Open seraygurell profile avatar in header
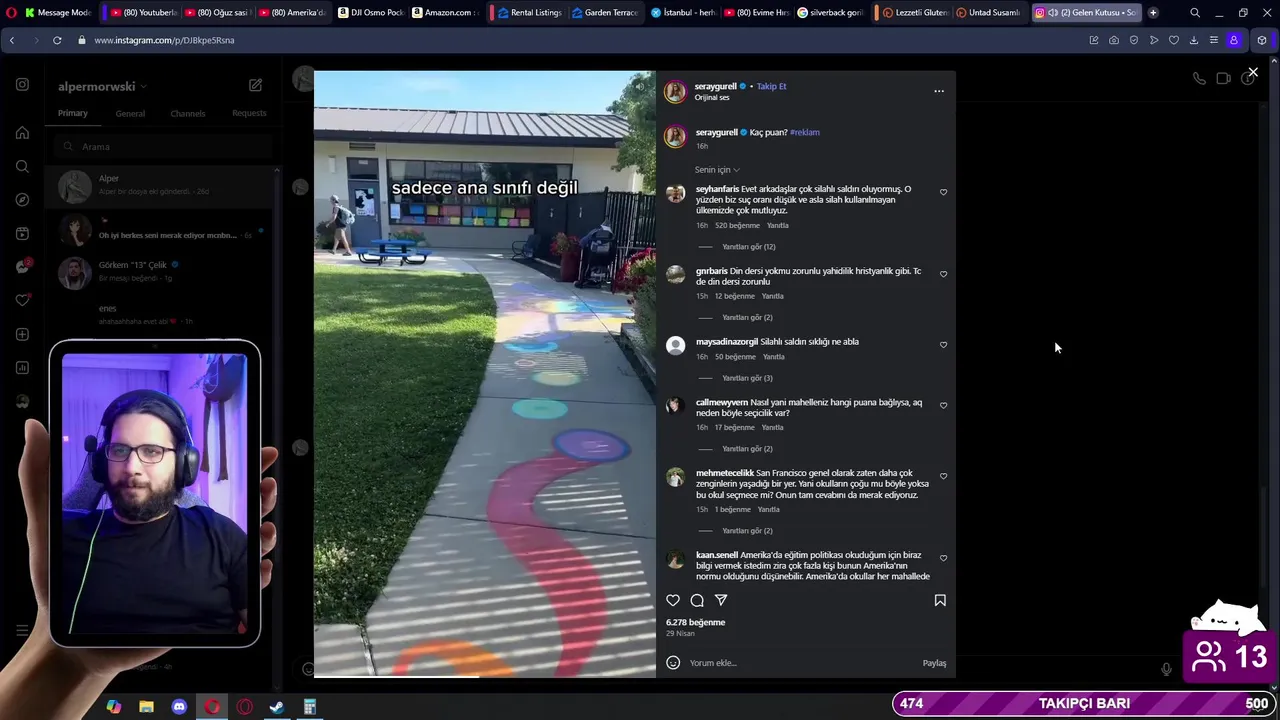 point(676,91)
